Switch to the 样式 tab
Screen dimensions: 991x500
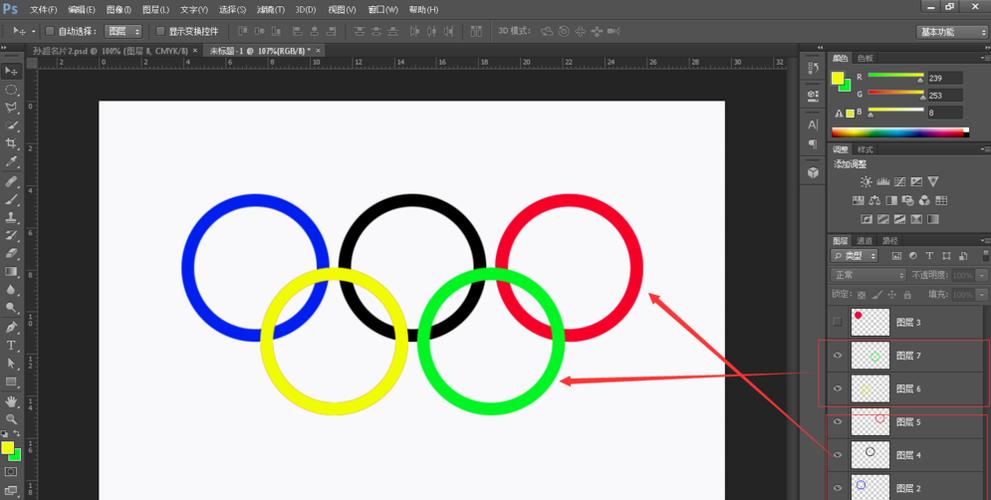coord(865,150)
